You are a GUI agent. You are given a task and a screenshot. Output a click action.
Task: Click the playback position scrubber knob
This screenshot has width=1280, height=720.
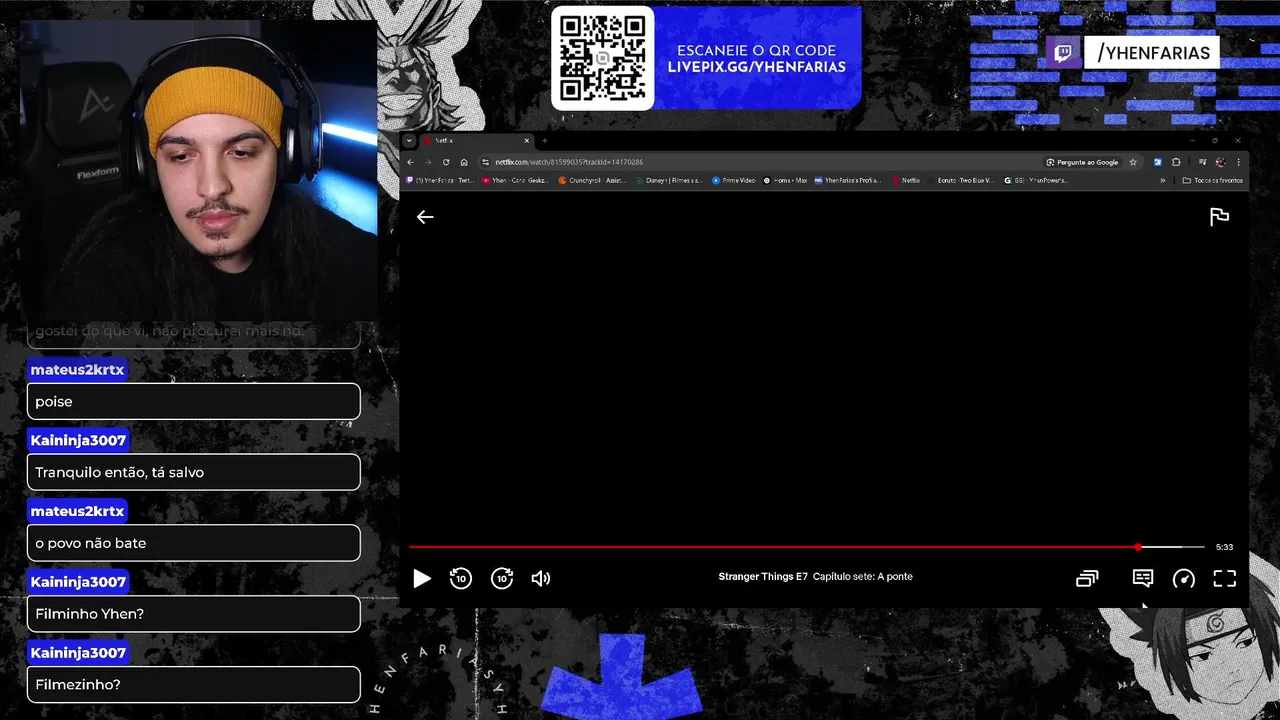pos(1138,547)
